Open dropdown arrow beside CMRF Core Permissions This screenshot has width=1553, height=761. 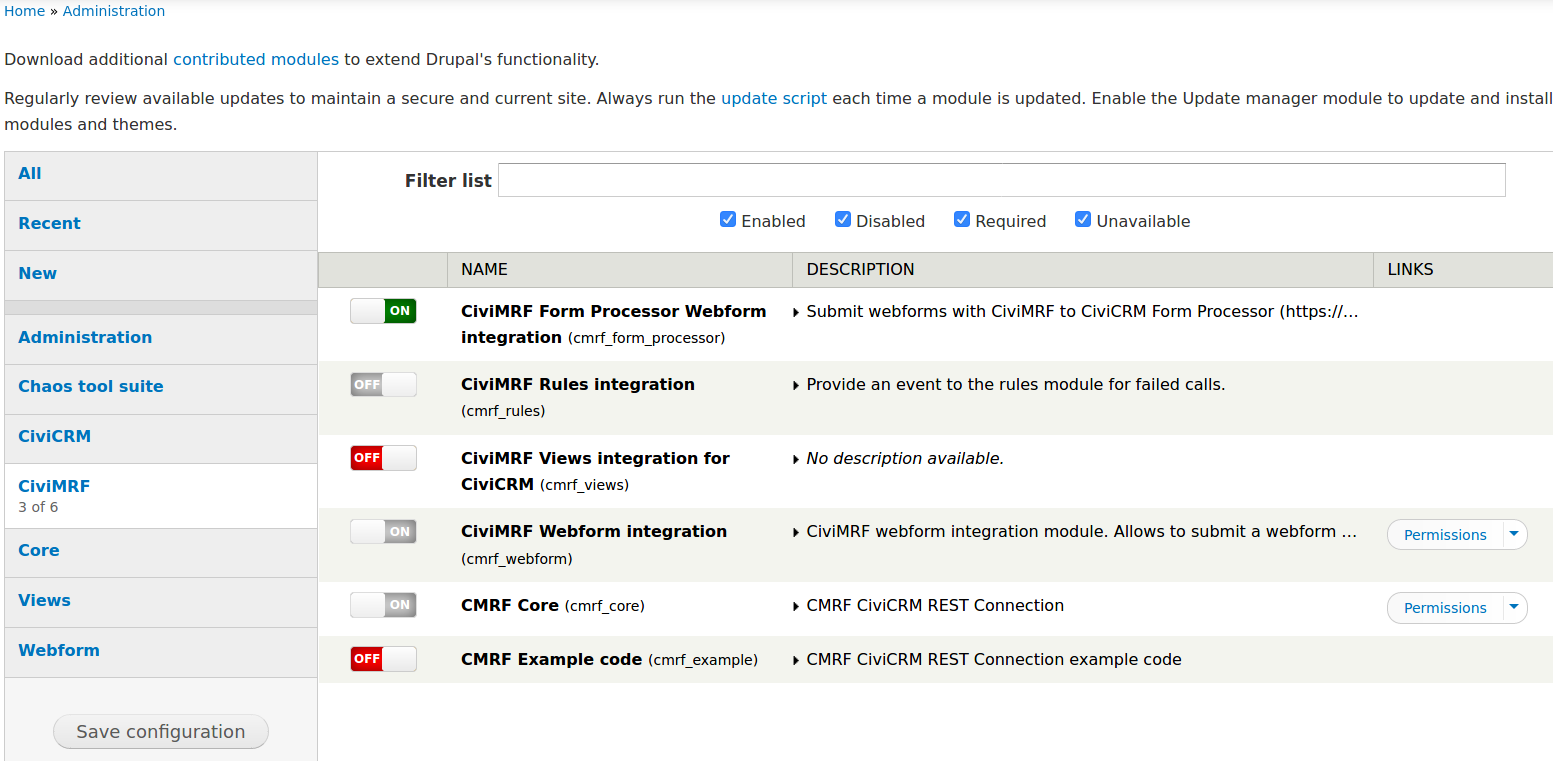coord(1514,607)
